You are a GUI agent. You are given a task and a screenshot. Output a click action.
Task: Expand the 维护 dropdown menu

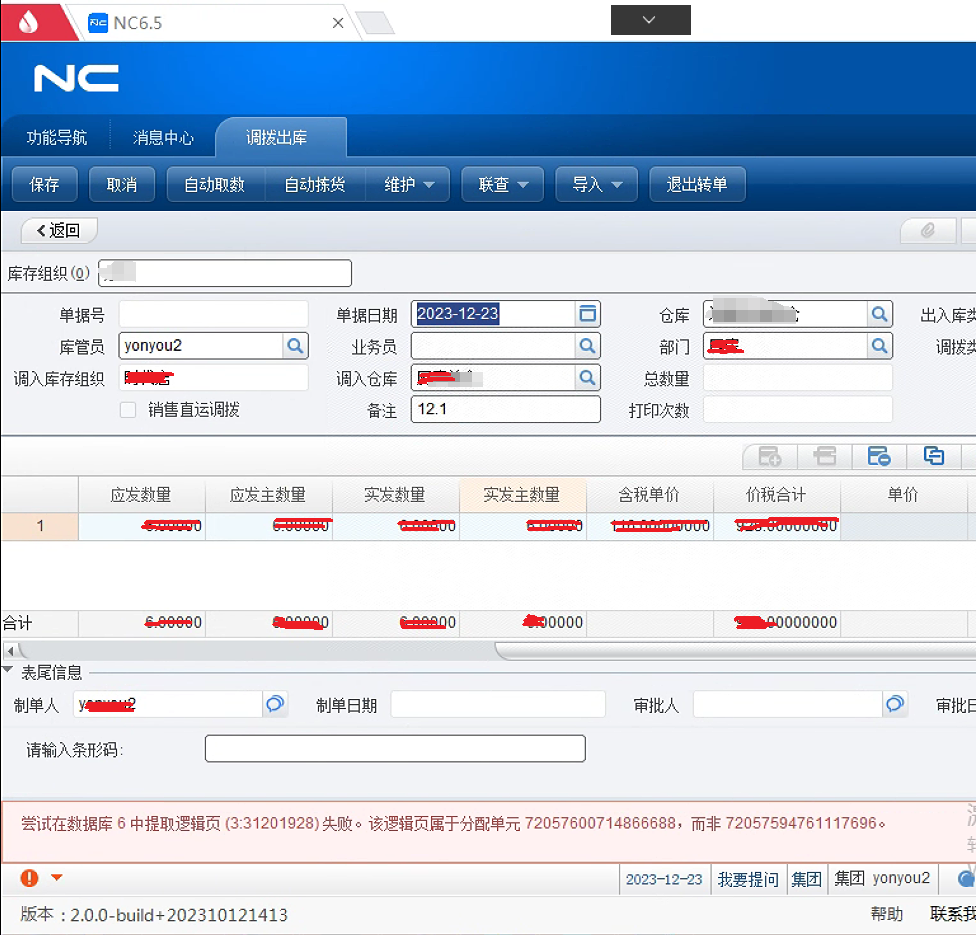point(409,185)
